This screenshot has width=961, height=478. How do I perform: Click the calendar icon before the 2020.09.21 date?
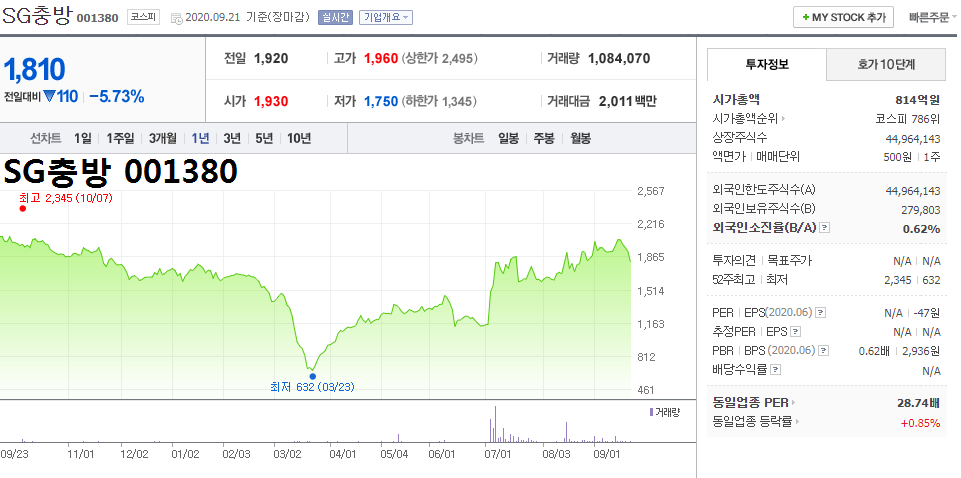point(177,18)
